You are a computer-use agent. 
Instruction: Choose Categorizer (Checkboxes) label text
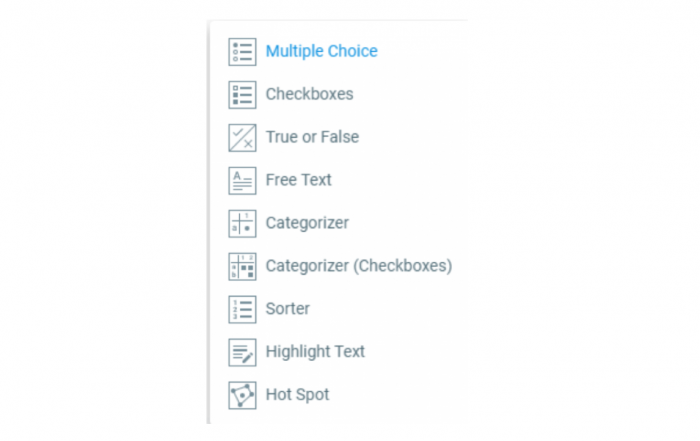[x=359, y=266]
